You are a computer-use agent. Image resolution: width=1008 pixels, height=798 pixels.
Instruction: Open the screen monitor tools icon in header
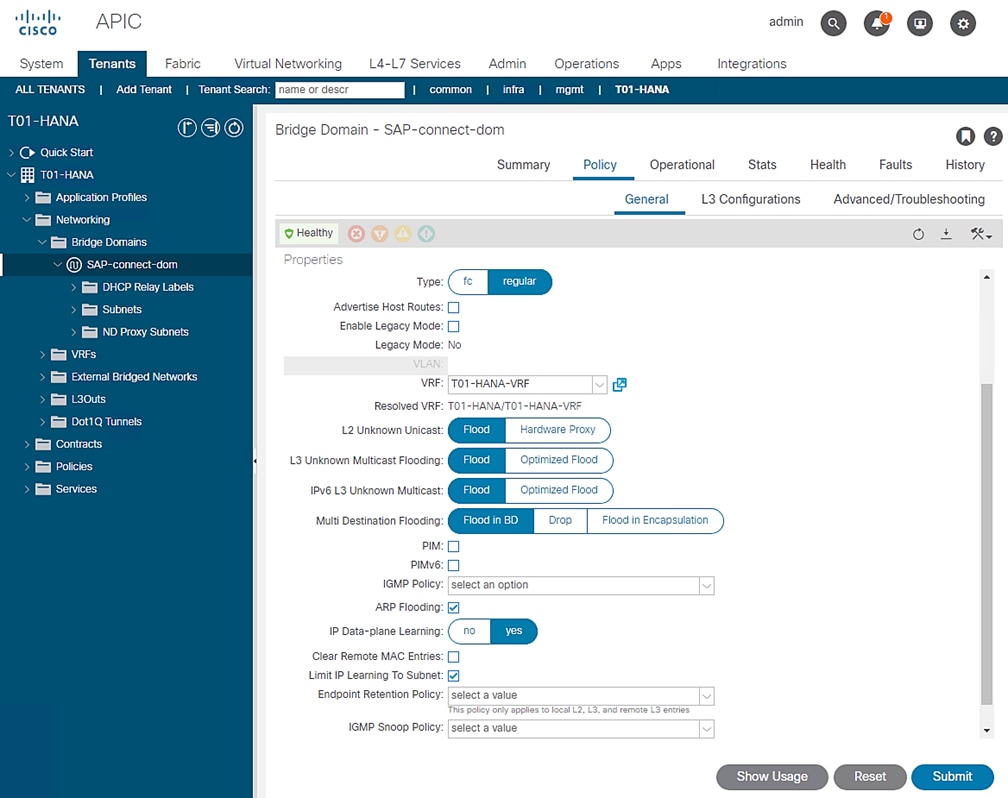[919, 24]
